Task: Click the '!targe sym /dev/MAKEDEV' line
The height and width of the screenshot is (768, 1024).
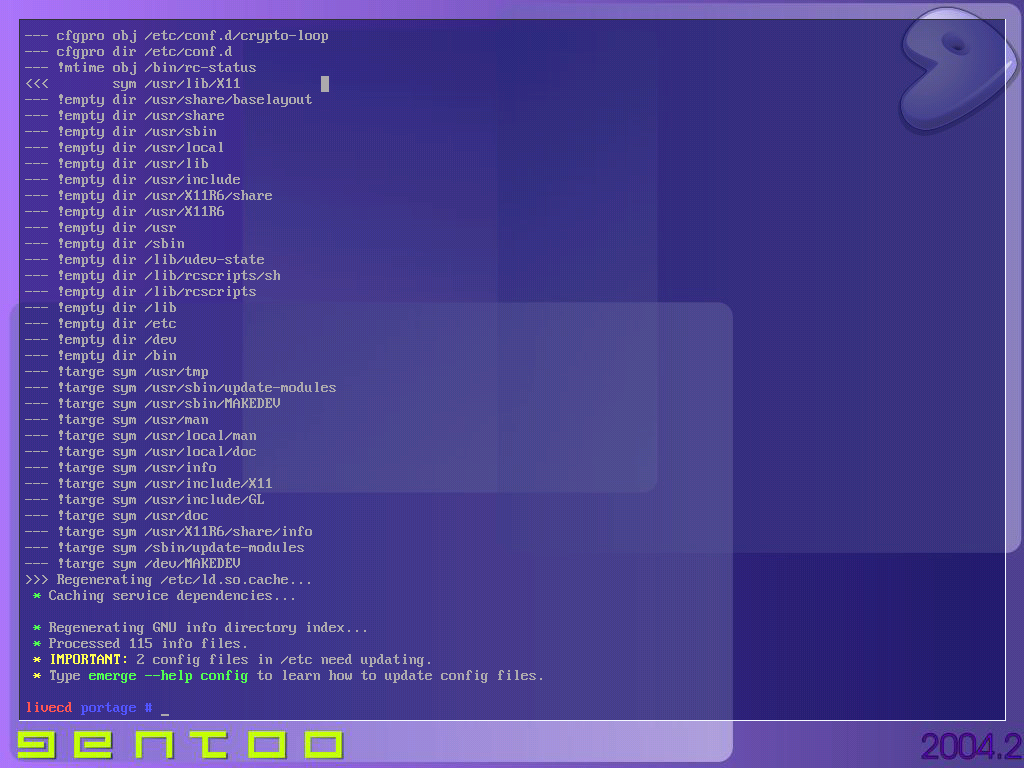Action: click(x=133, y=564)
